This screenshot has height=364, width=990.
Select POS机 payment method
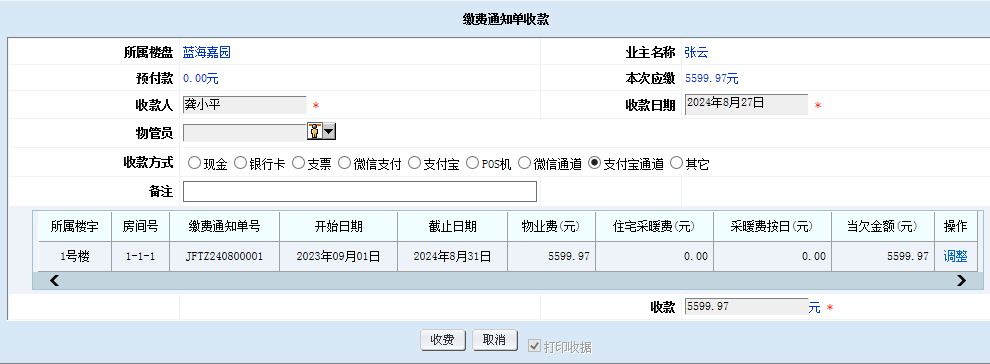[x=472, y=163]
